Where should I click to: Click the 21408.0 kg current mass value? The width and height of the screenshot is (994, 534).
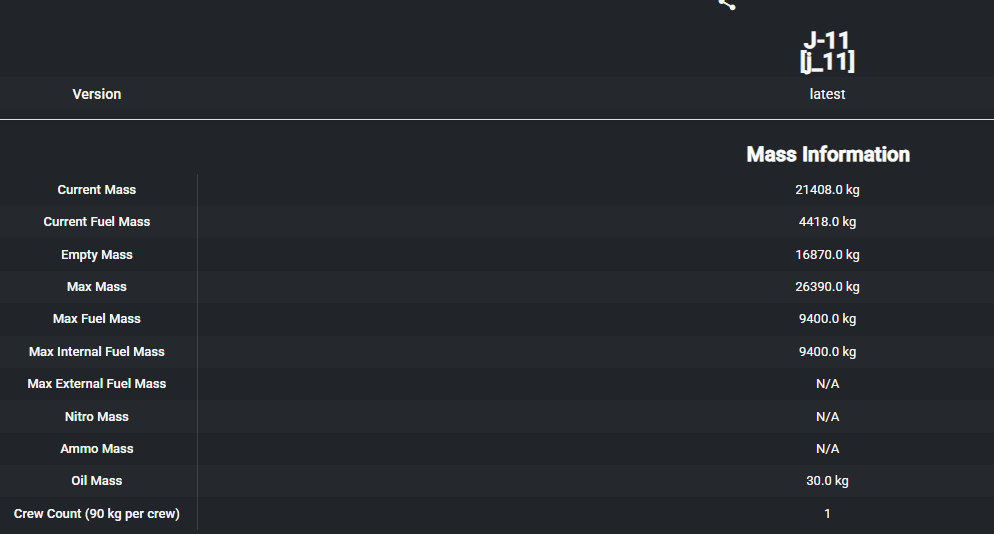[x=827, y=190]
